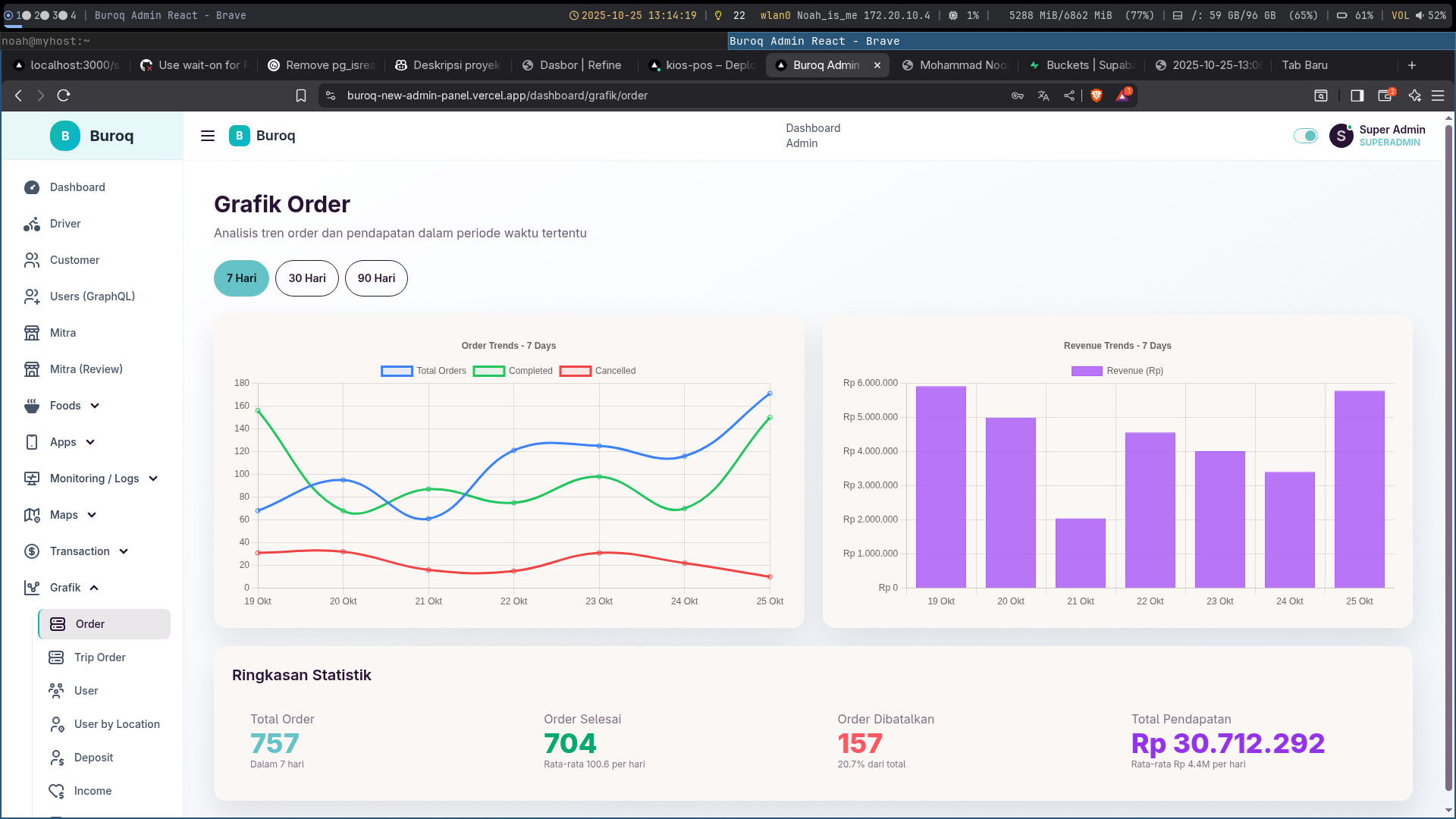Bookmark this page with bookmark icon
Image resolution: width=1456 pixels, height=819 pixels.
[x=301, y=96]
